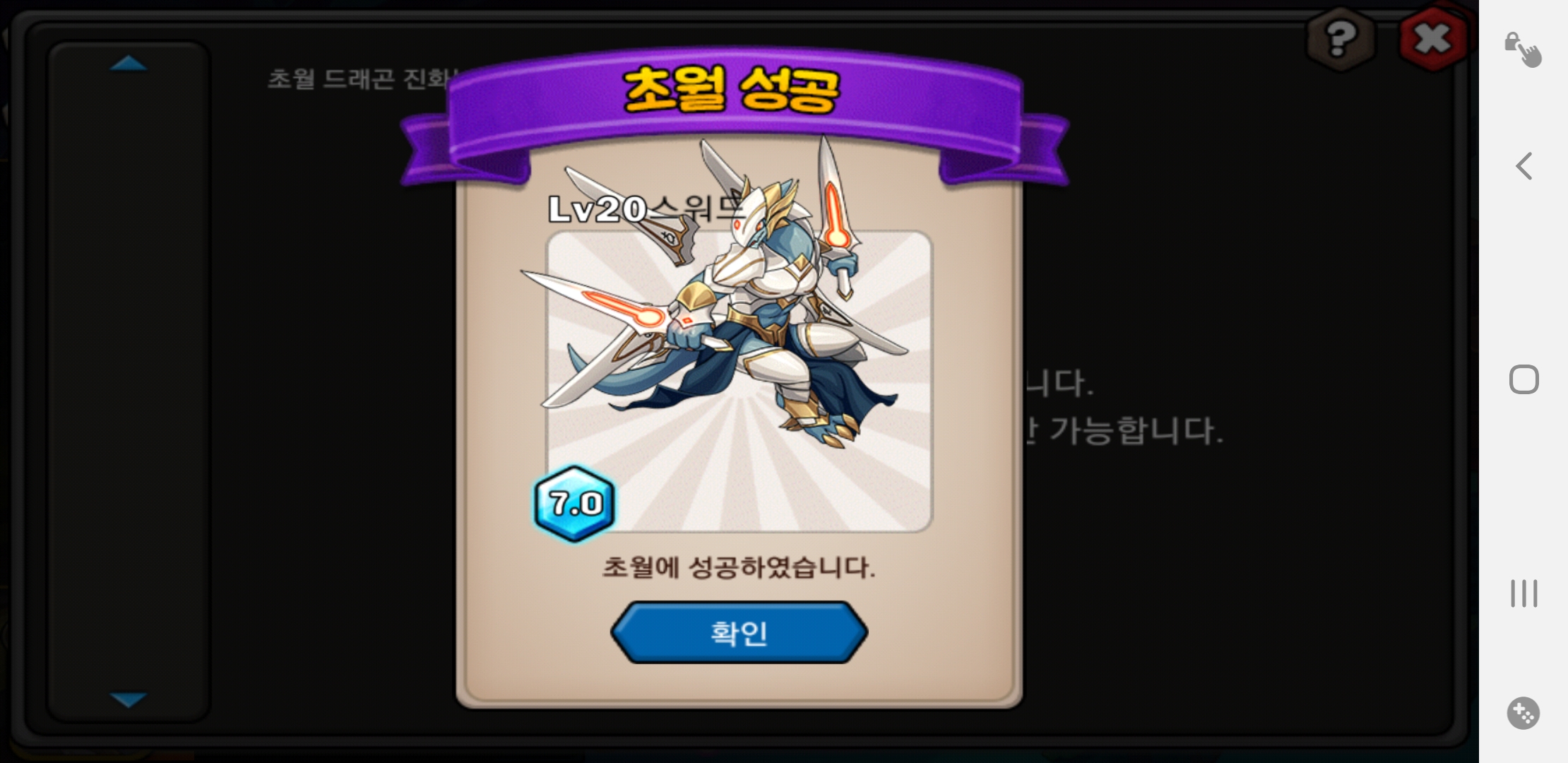Select the sword dragon character portrait
1568x763 pixels.
pos(740,381)
